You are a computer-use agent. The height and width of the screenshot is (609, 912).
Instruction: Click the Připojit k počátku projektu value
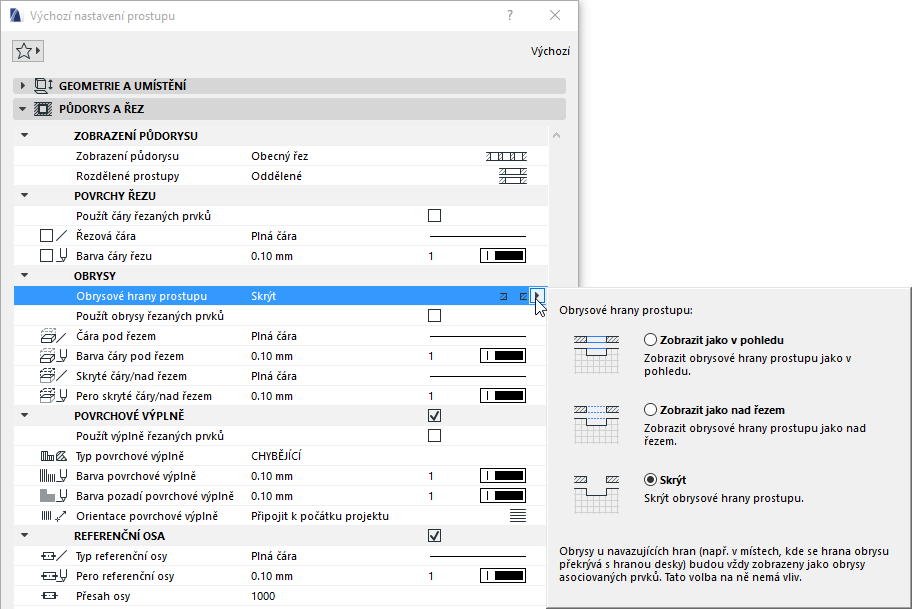pyautogui.click(x=320, y=516)
